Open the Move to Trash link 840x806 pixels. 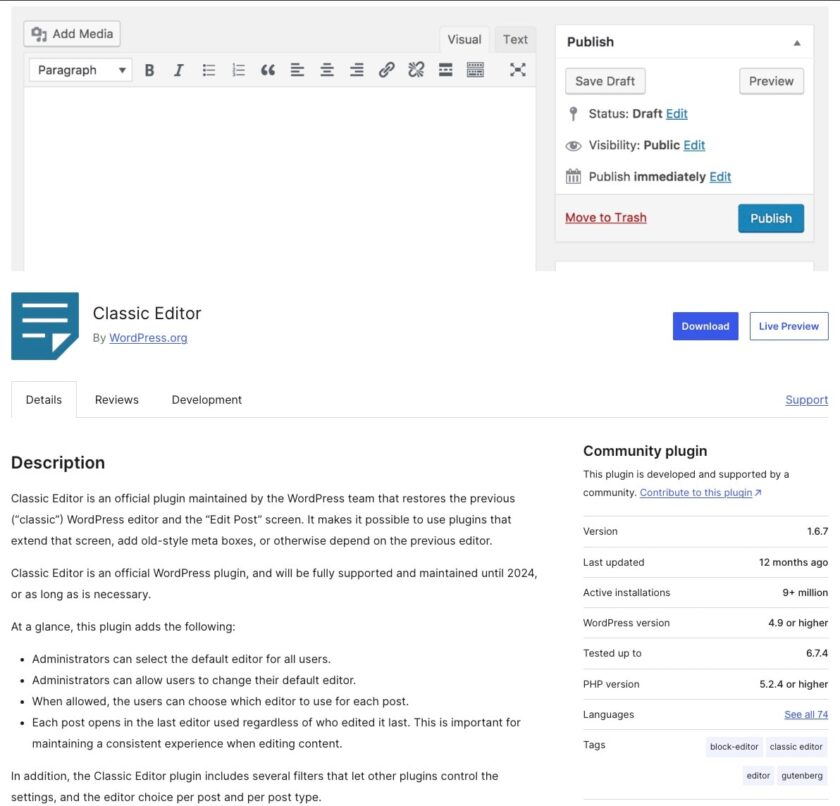(605, 217)
